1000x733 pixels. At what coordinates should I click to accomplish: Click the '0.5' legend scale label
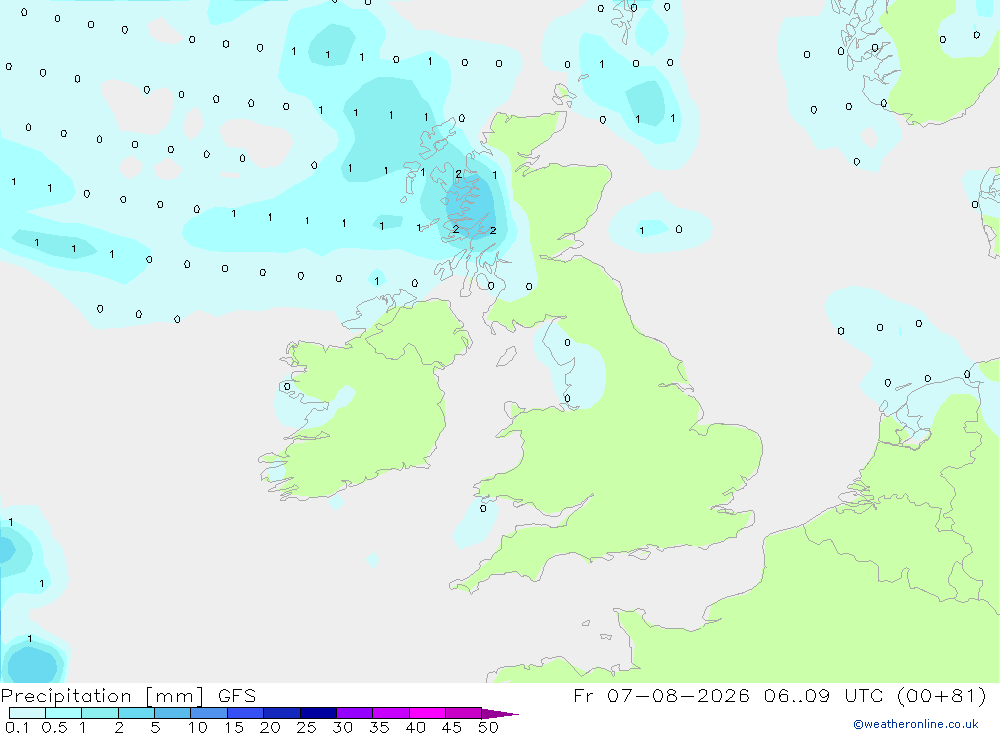tap(54, 727)
